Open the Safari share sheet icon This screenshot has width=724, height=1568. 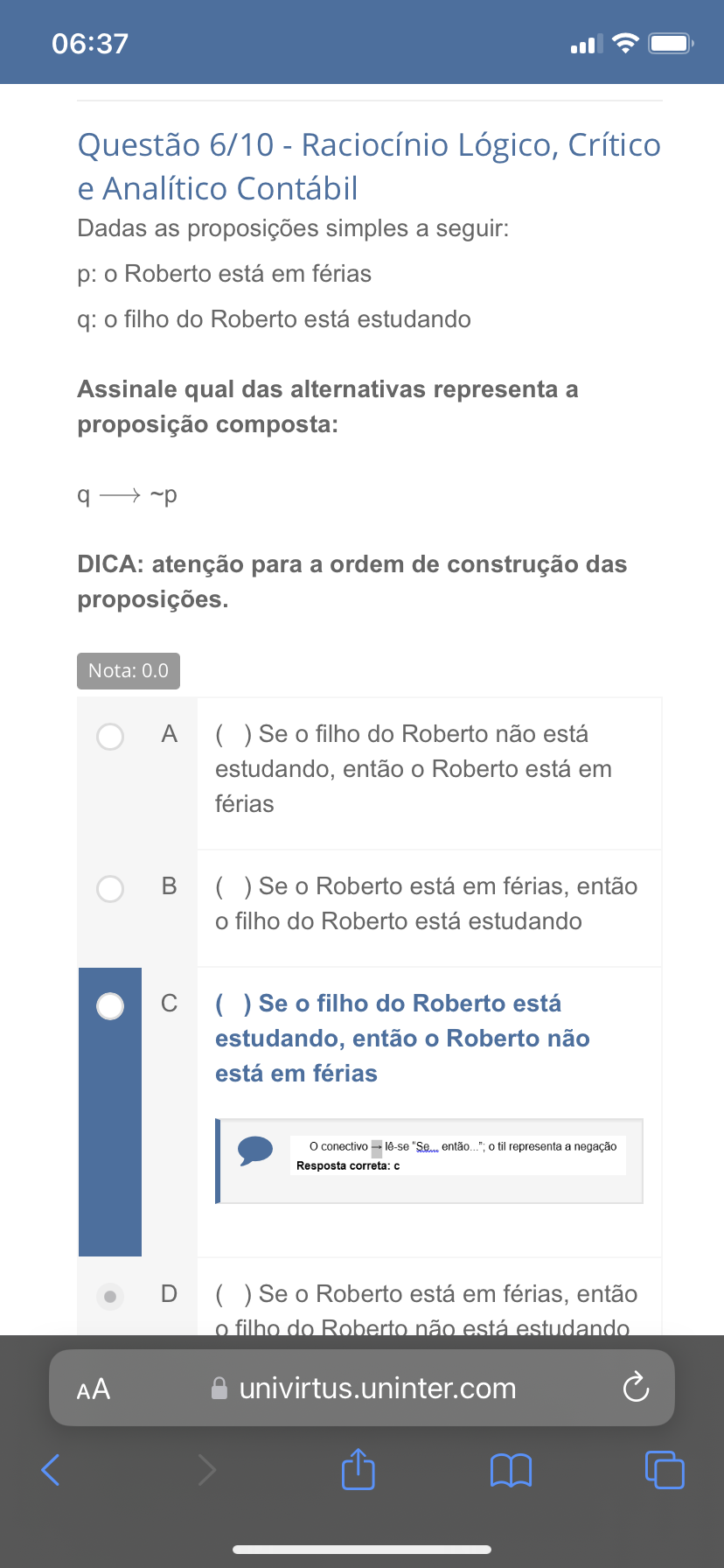[358, 1469]
